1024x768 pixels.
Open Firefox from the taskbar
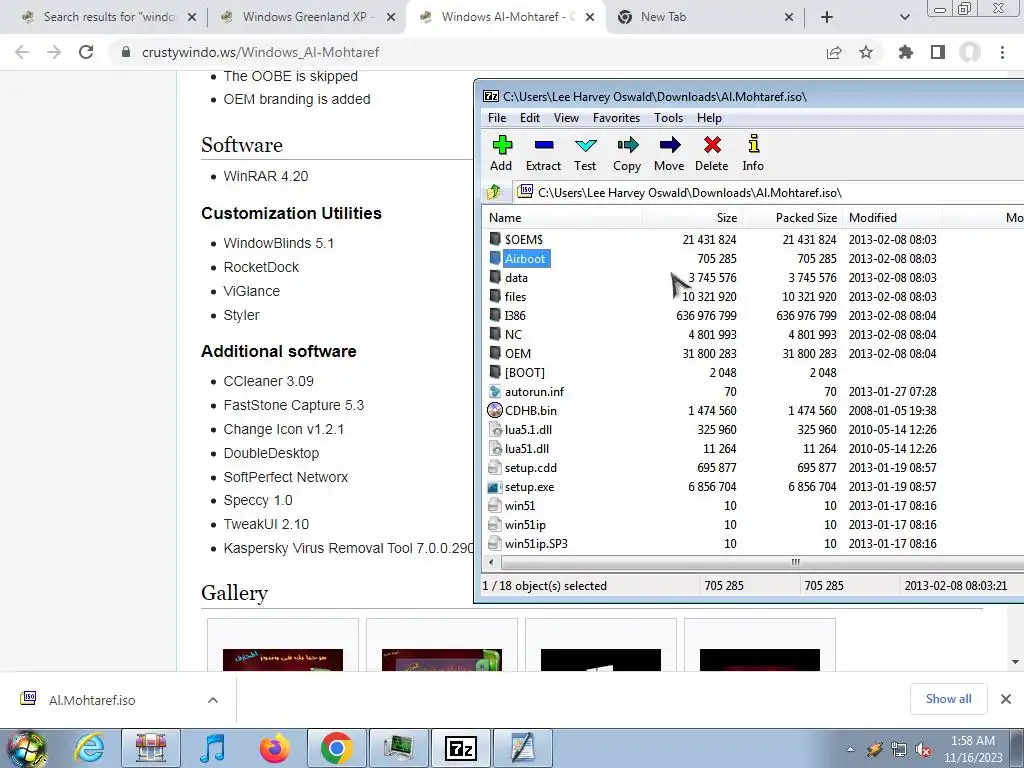point(274,748)
